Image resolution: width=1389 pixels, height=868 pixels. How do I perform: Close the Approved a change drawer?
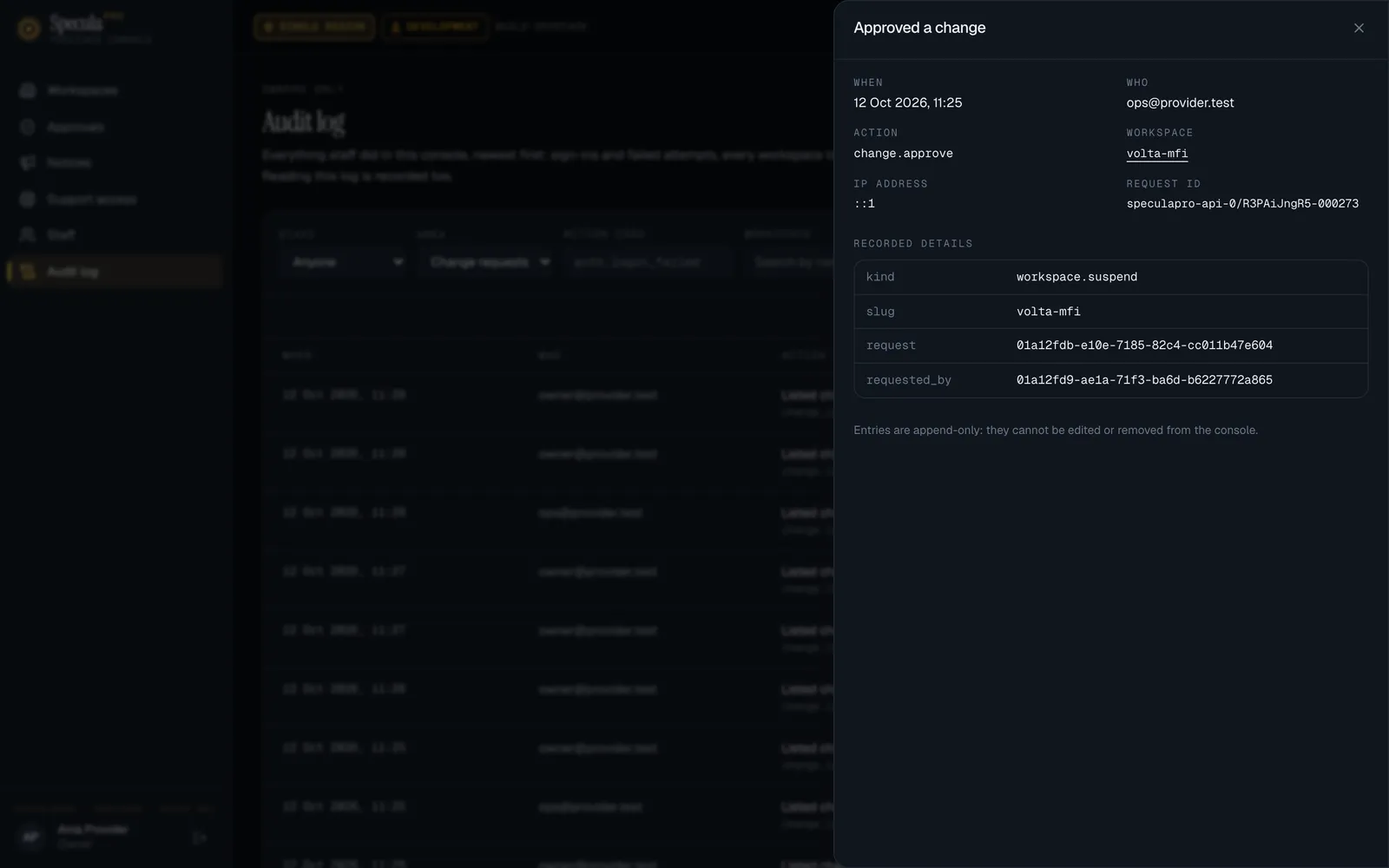point(1359,28)
